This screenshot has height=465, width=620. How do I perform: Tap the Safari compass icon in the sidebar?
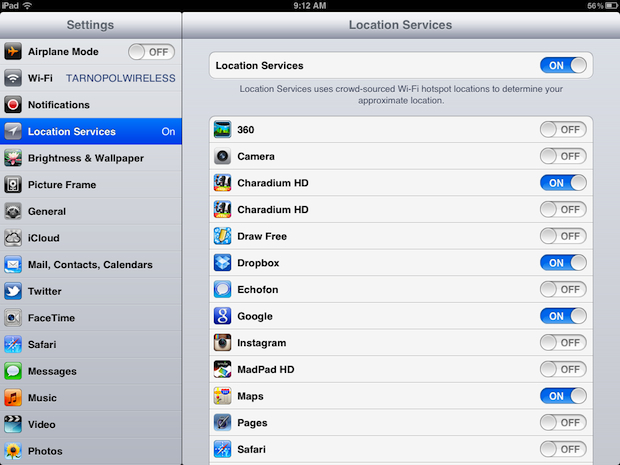[13, 344]
